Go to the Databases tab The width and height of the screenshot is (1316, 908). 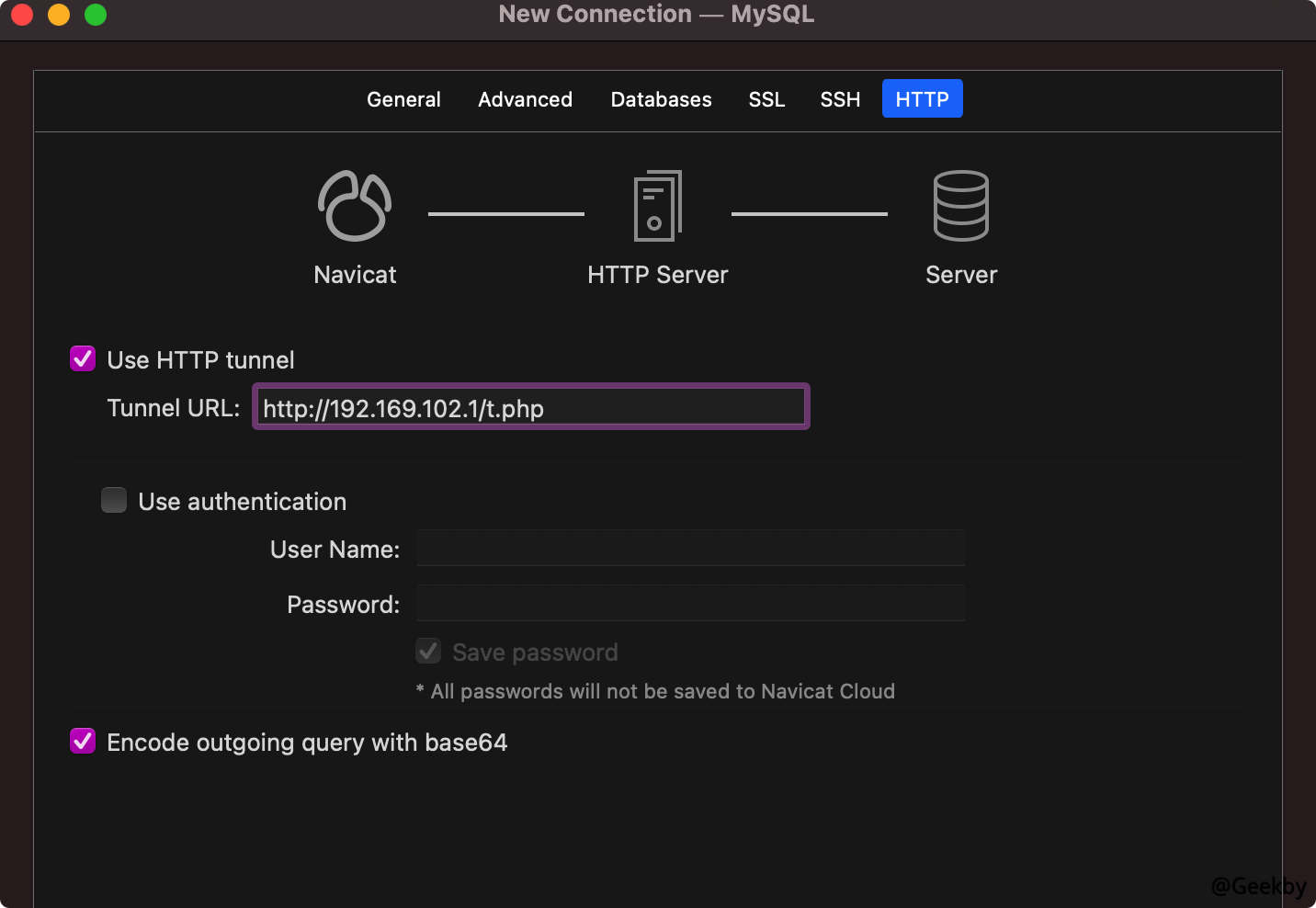661,99
